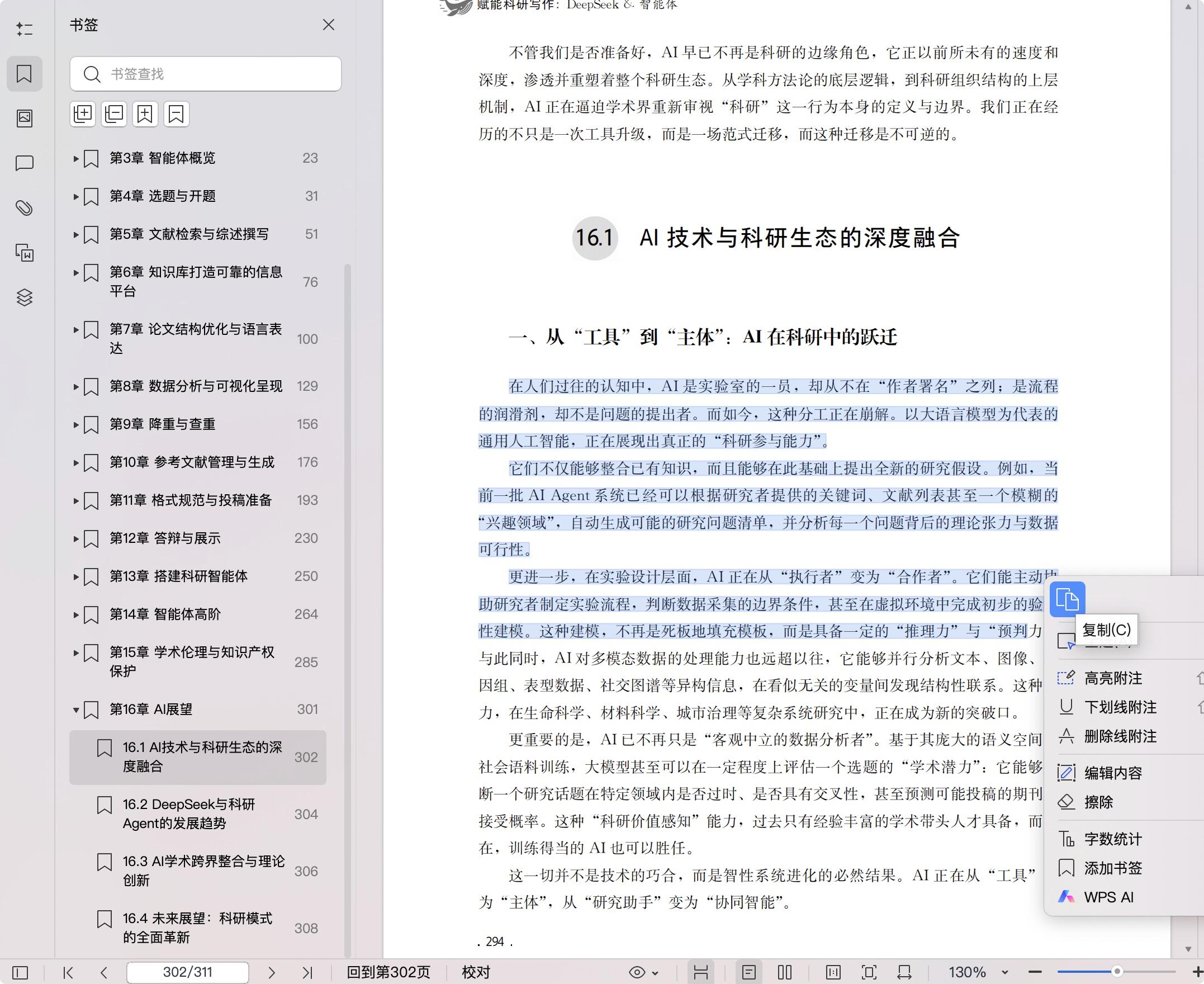Click the 302/311 page number field
1204x984 pixels.
point(188,973)
